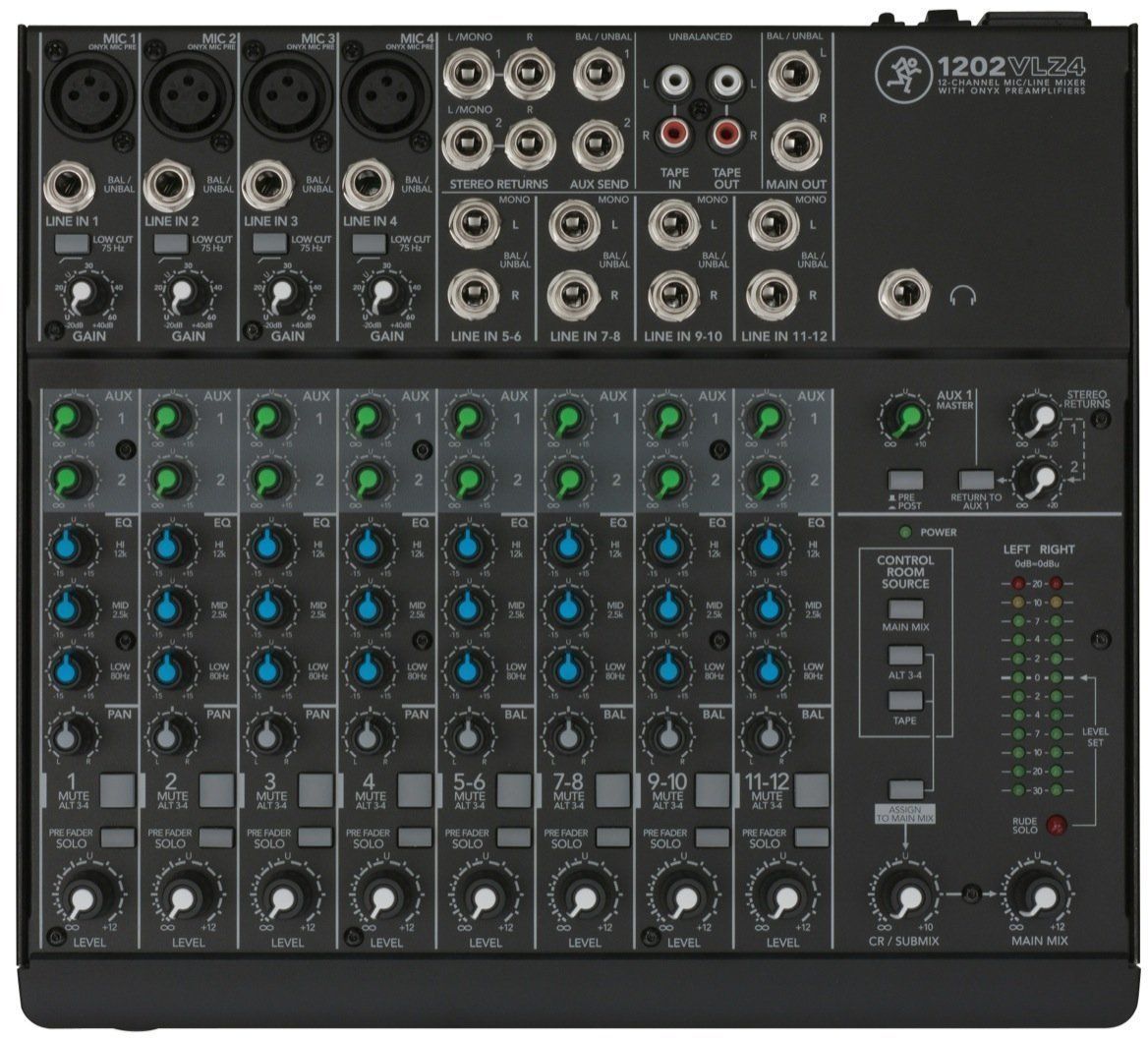
Task: Click the green Power LED
Action: [903, 533]
